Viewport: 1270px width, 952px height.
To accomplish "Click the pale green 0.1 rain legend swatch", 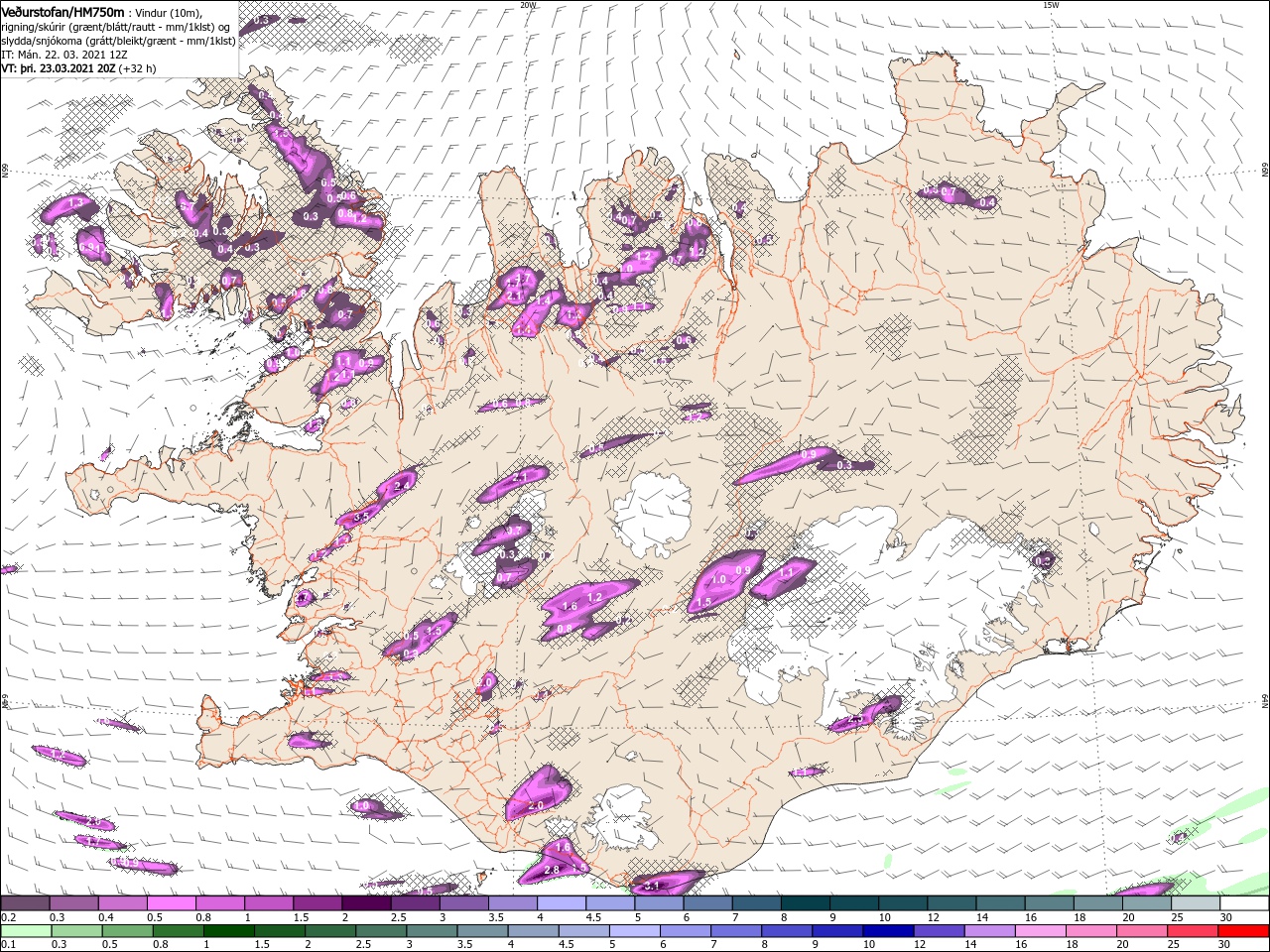I will point(25,931).
